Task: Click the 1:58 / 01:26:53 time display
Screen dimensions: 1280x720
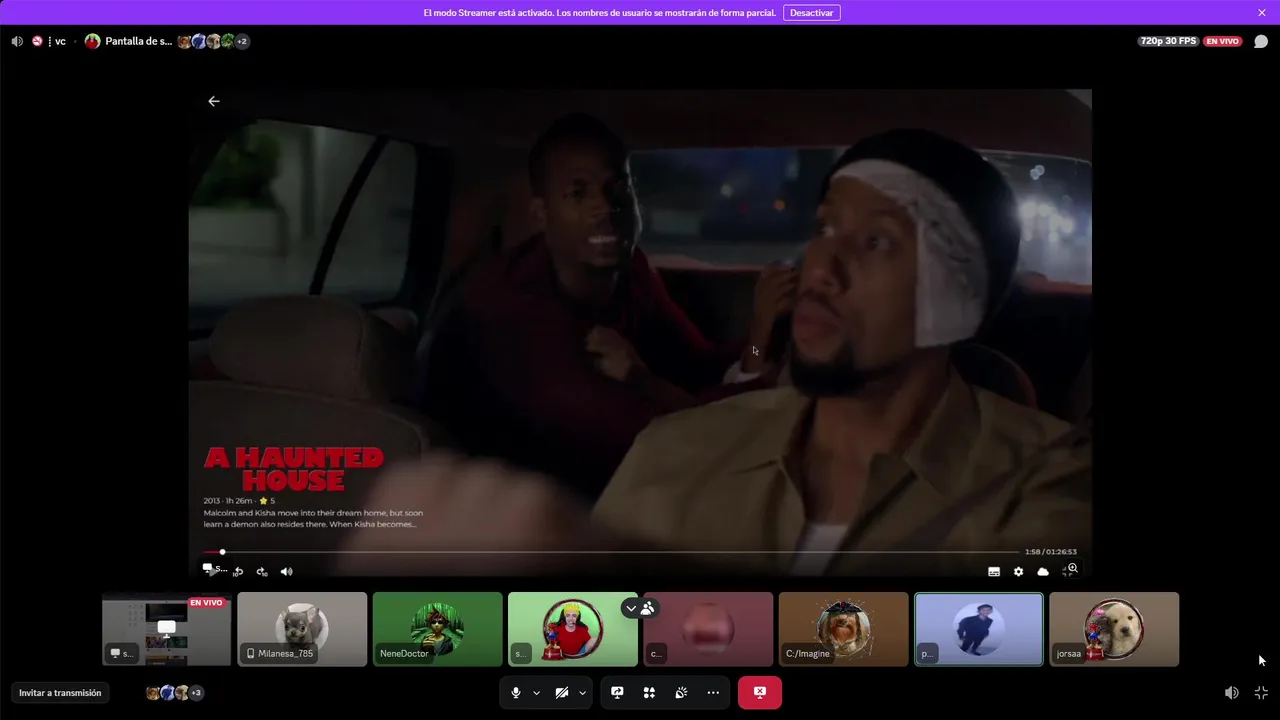Action: (x=1050, y=552)
